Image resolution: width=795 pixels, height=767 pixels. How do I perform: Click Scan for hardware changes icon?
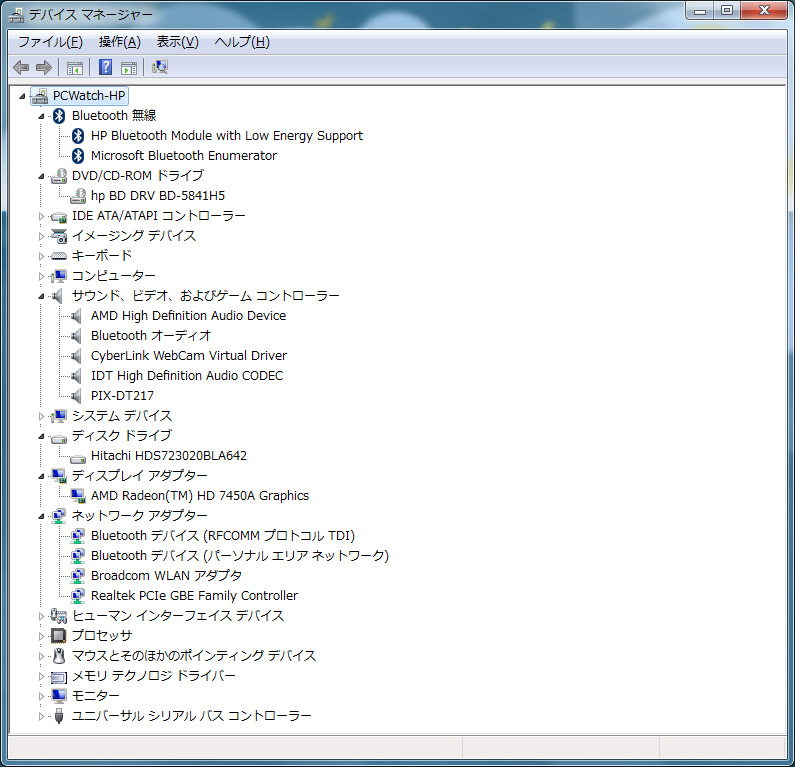tap(160, 68)
